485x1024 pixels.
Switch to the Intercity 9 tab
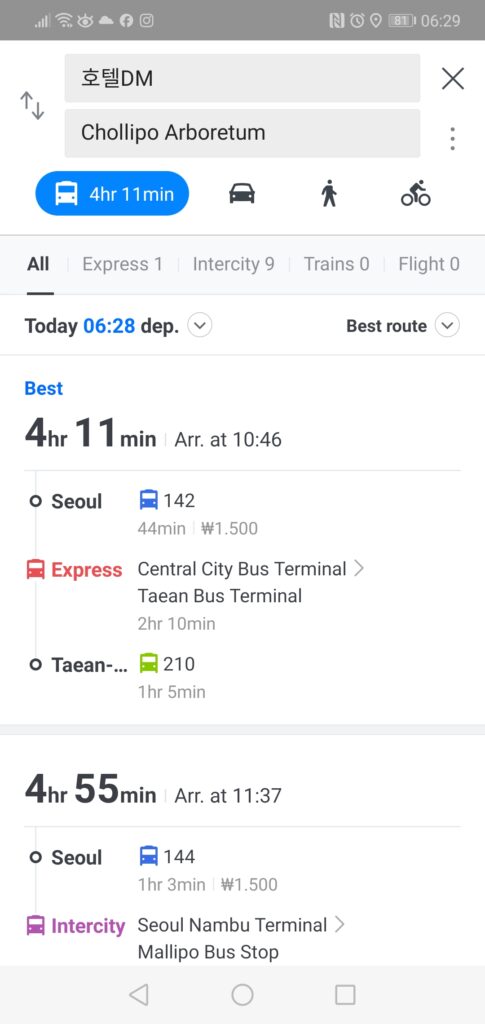[x=233, y=264]
